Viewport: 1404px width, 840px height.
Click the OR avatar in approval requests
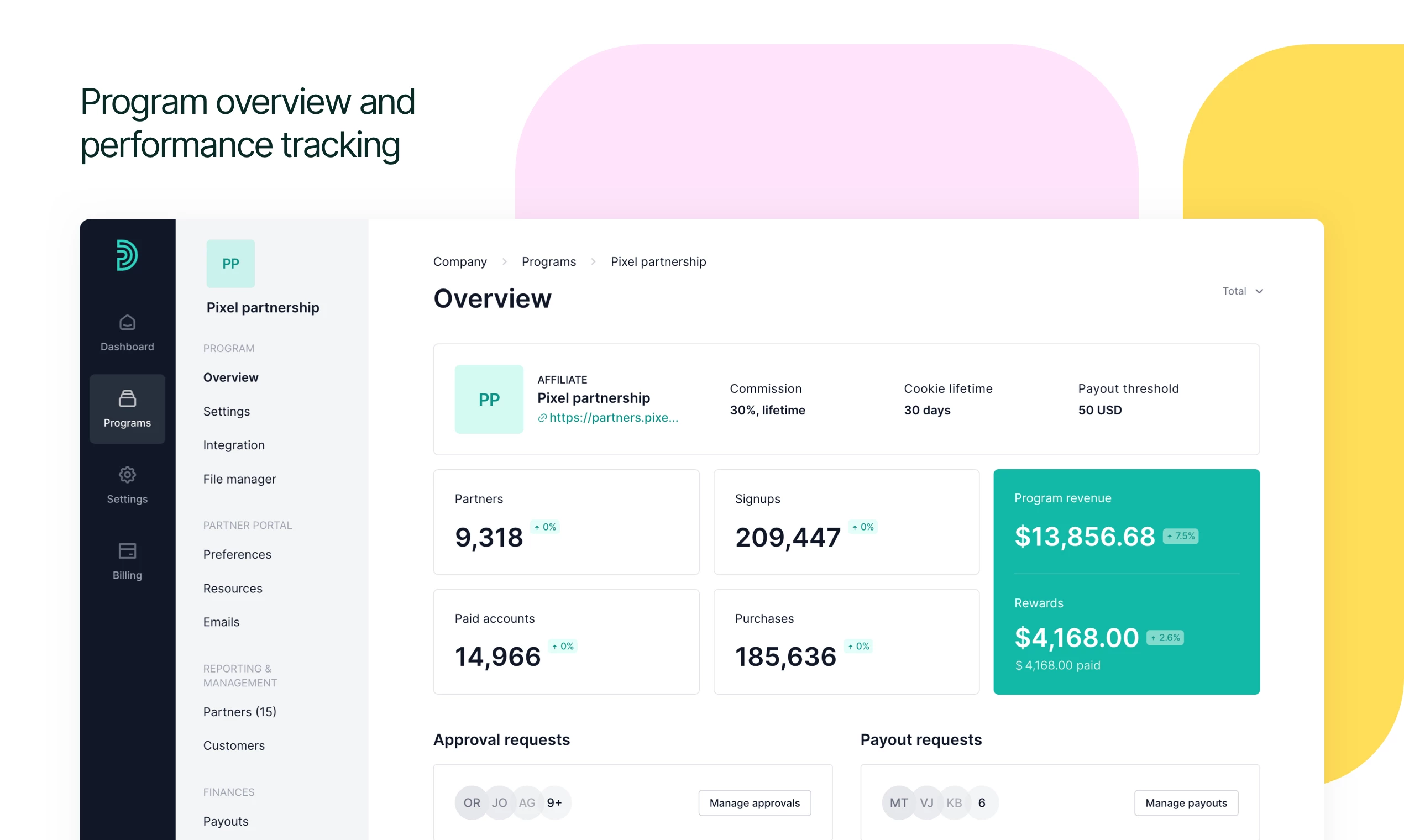[471, 802]
